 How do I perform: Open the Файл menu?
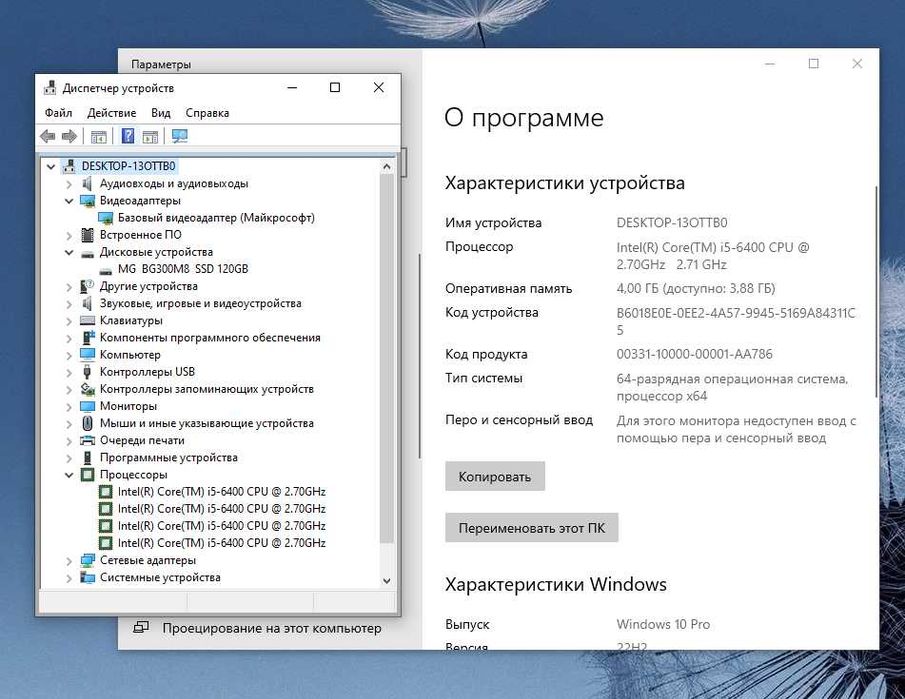pos(58,113)
